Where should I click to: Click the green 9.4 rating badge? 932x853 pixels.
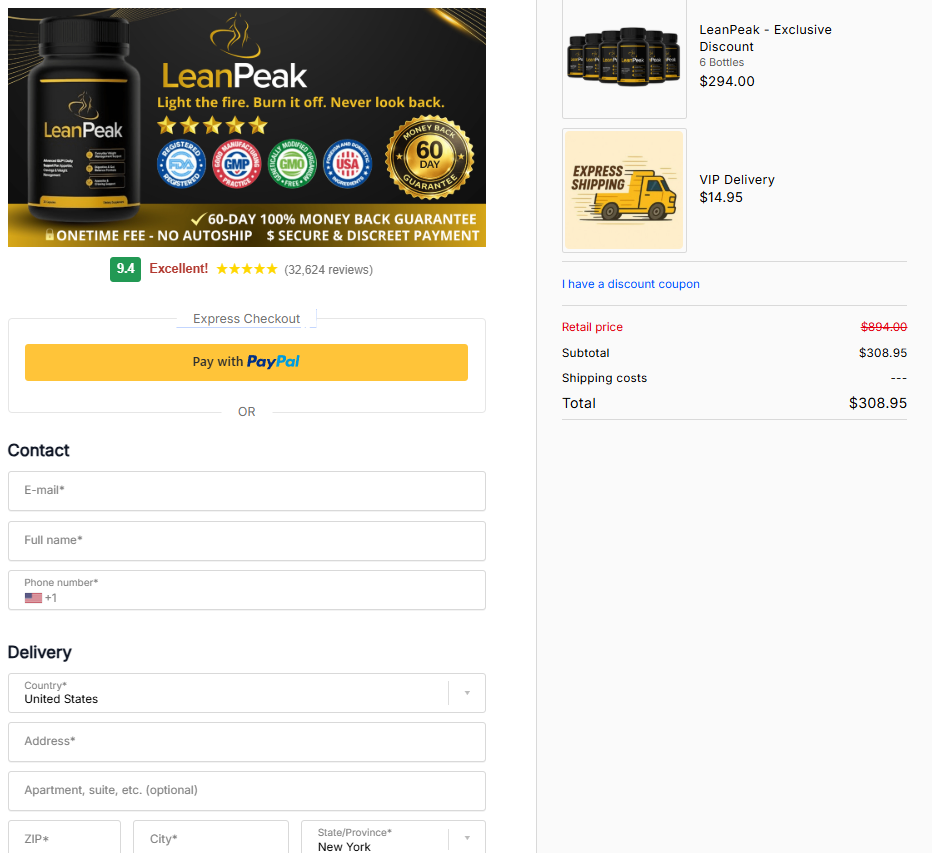[125, 269]
